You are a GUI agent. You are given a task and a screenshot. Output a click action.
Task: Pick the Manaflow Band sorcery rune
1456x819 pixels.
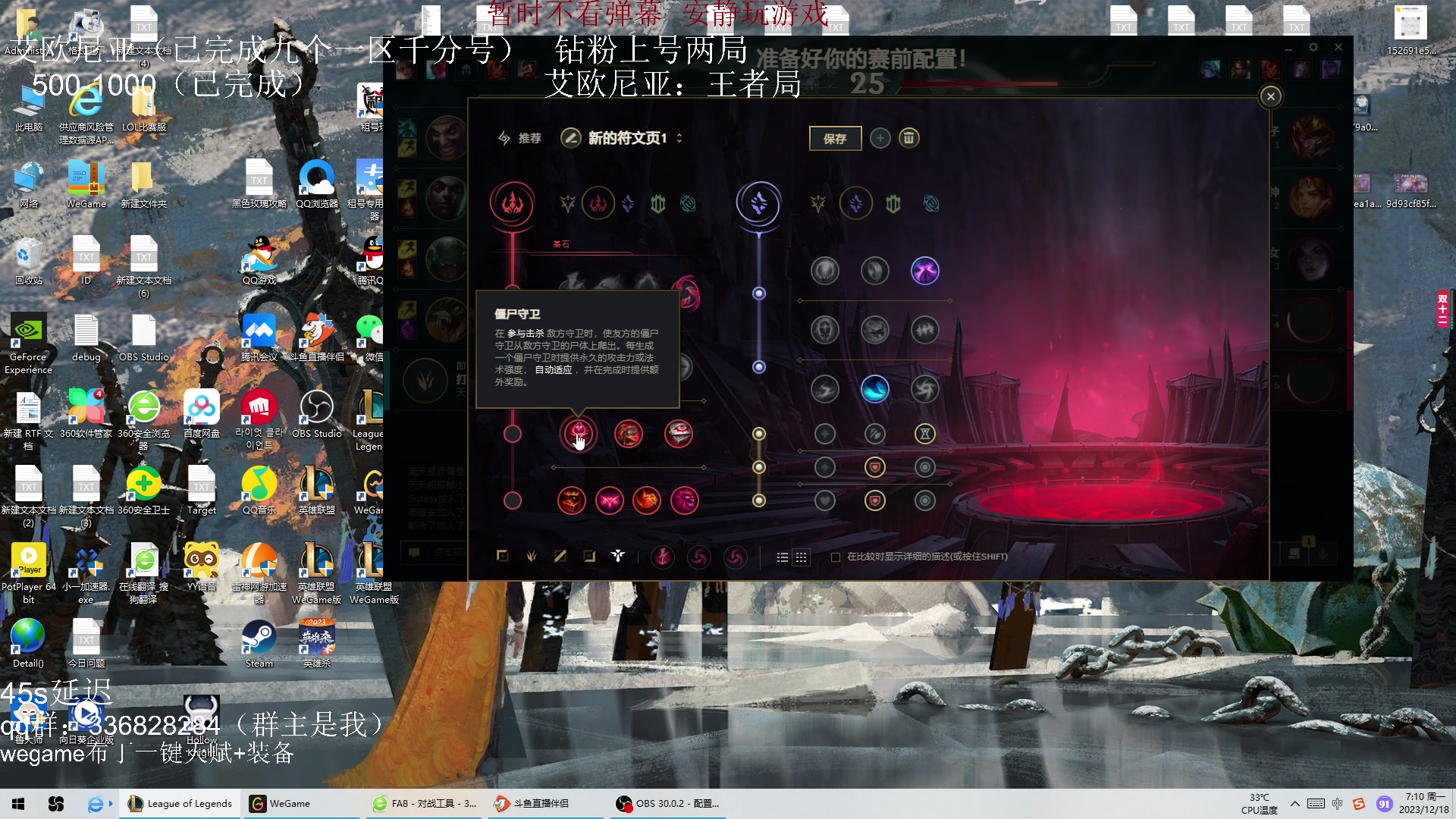(875, 270)
